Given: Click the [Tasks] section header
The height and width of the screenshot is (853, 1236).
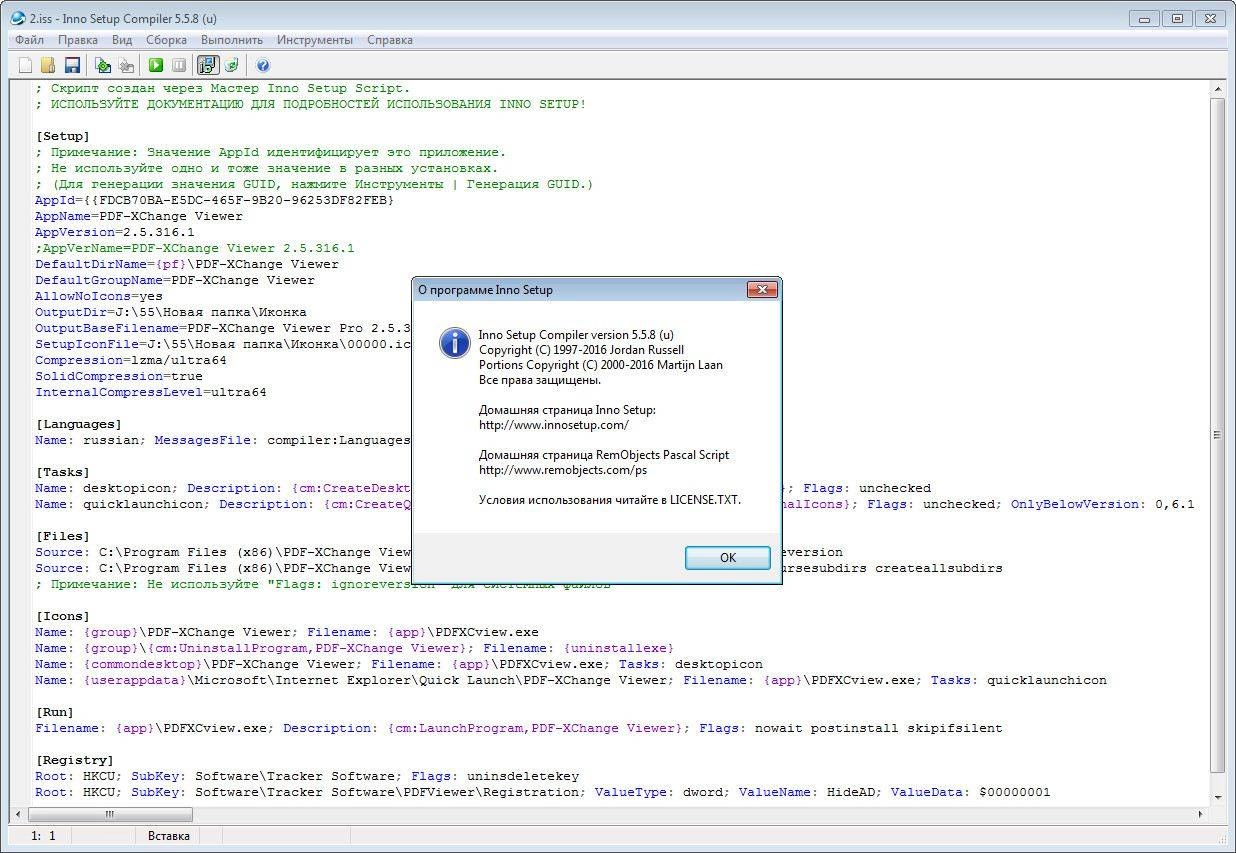Looking at the screenshot, I should pos(63,472).
